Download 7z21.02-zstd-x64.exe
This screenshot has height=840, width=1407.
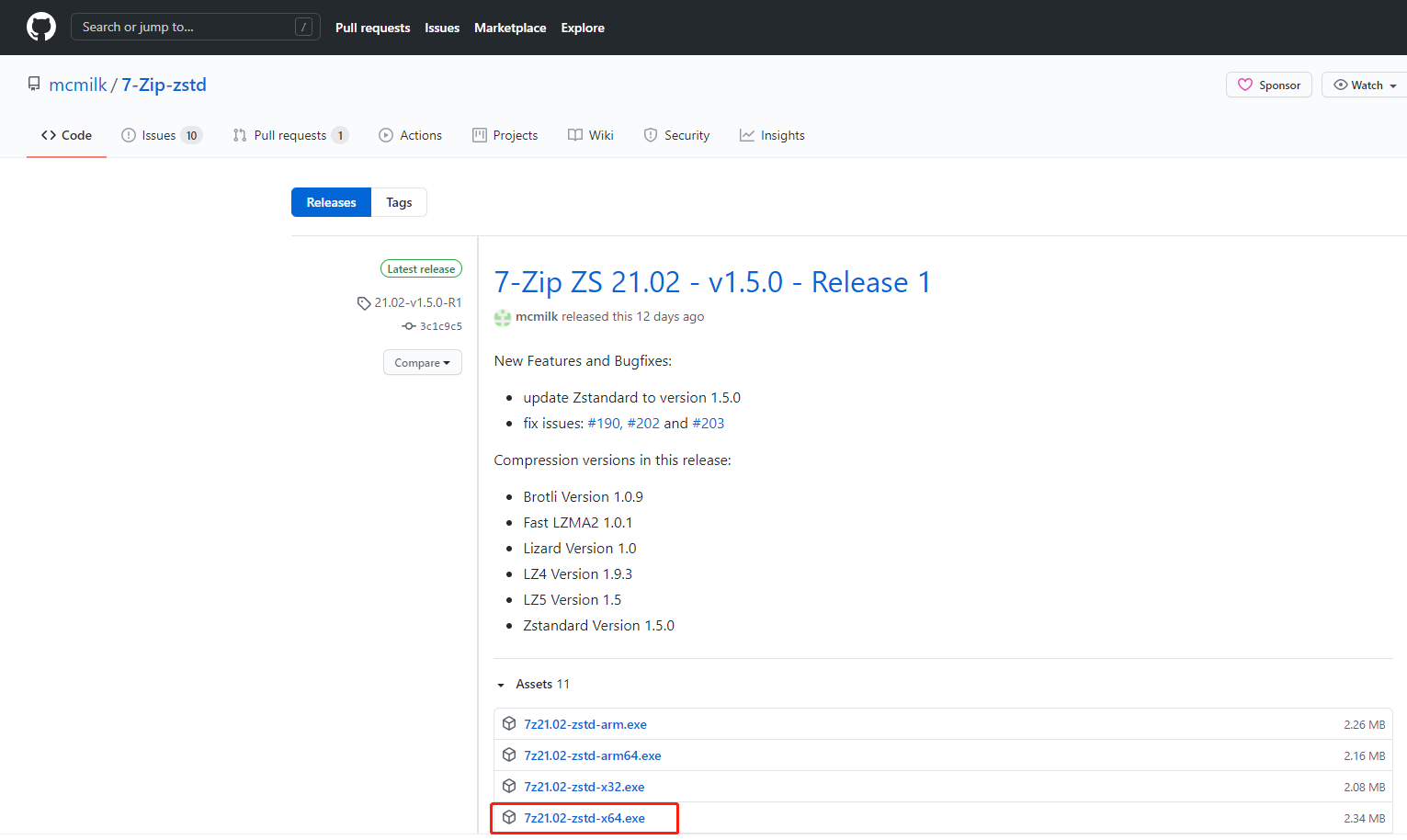pyautogui.click(x=584, y=818)
